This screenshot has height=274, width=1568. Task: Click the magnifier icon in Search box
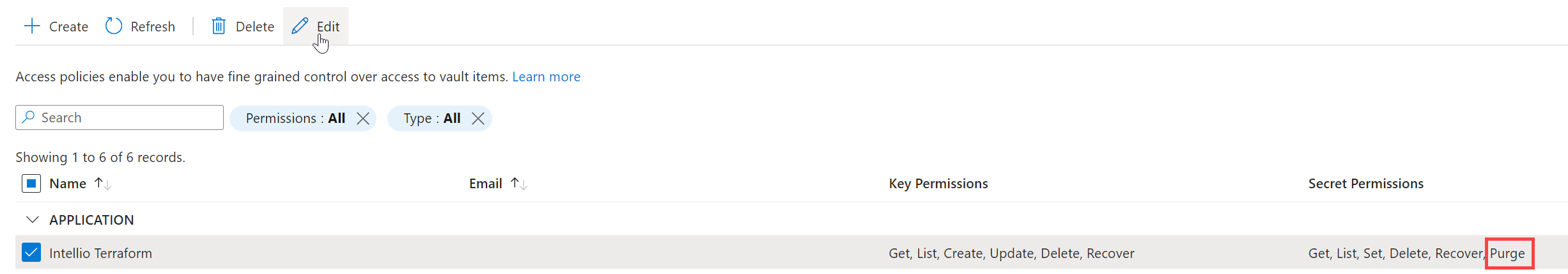[28, 117]
